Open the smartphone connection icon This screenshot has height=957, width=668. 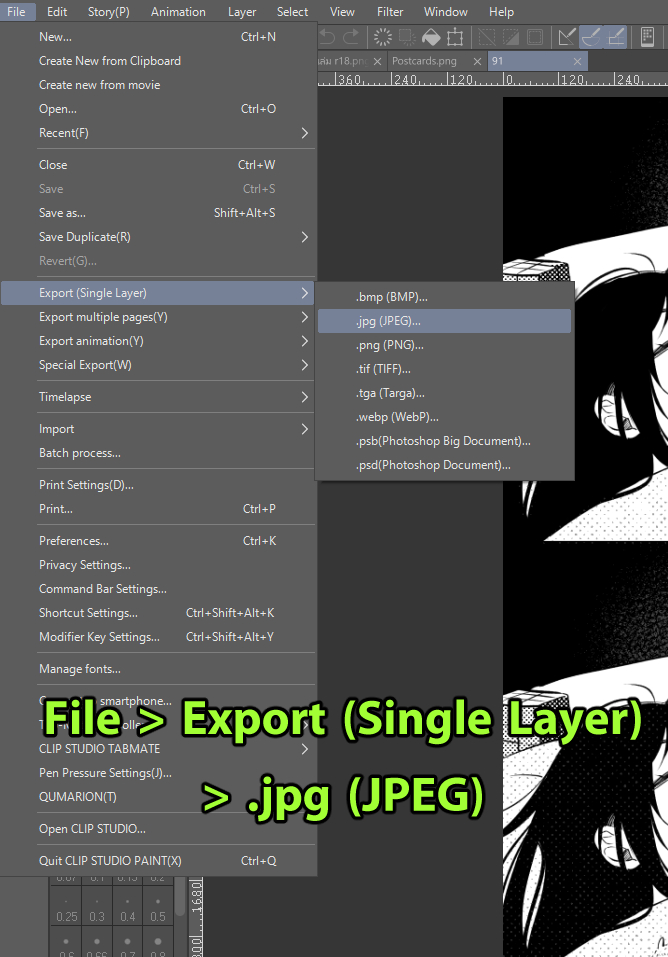646,38
